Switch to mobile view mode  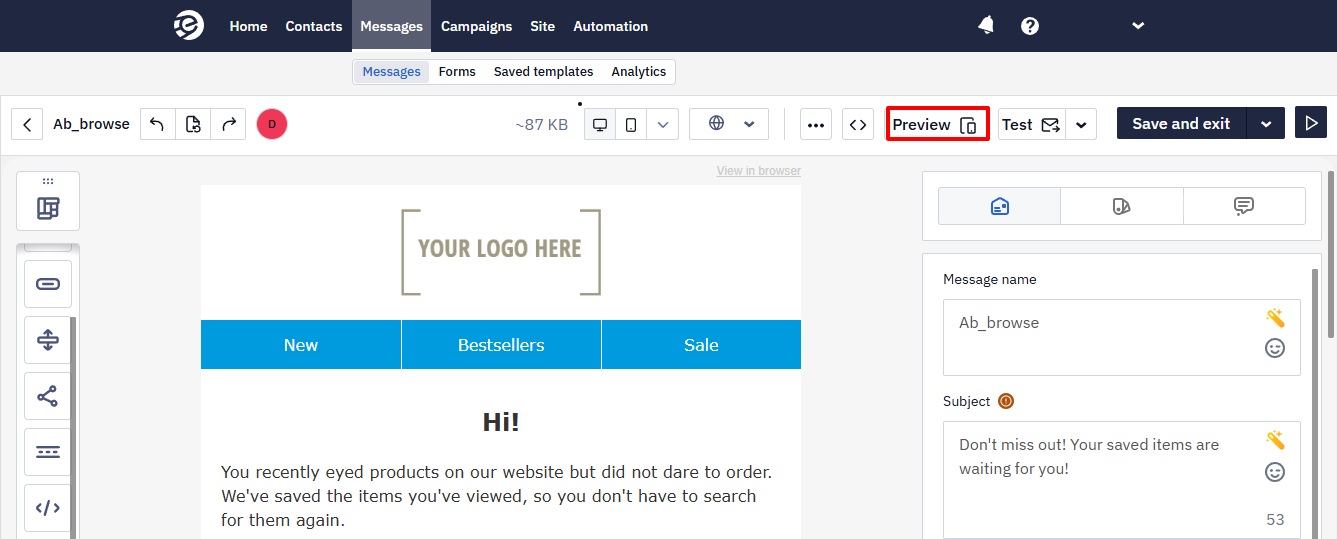[631, 124]
